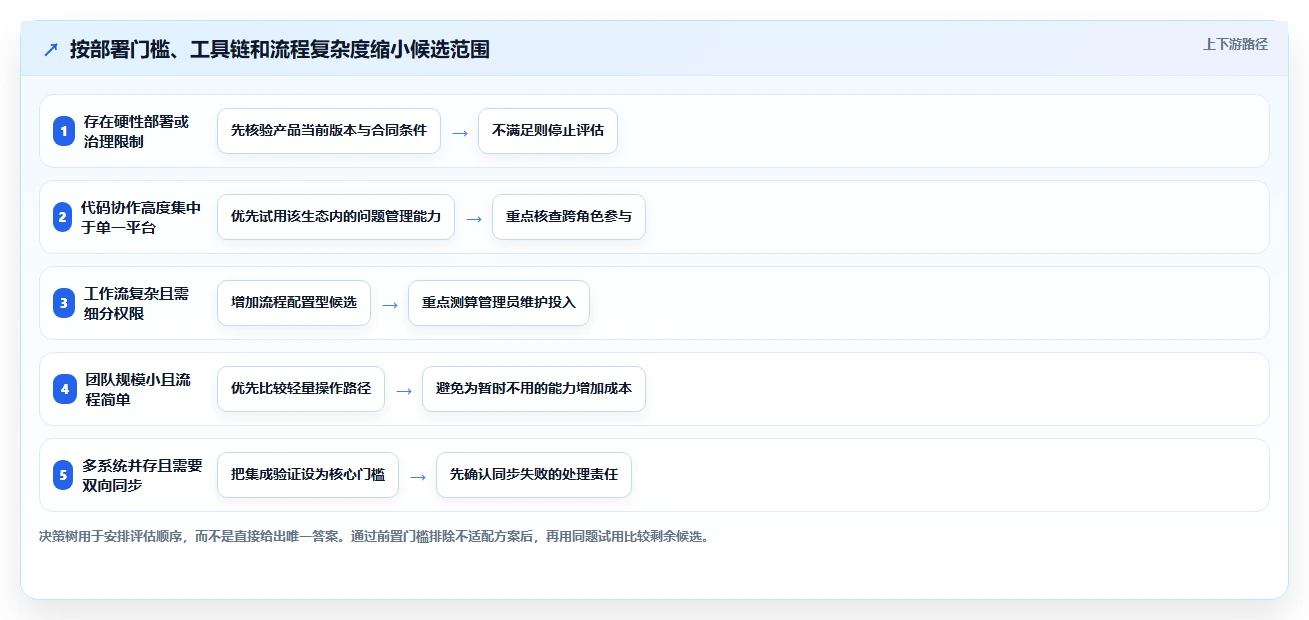This screenshot has height=620, width=1309.
Task: Click the 重点测算管理员维护投入 box
Action: 499,303
